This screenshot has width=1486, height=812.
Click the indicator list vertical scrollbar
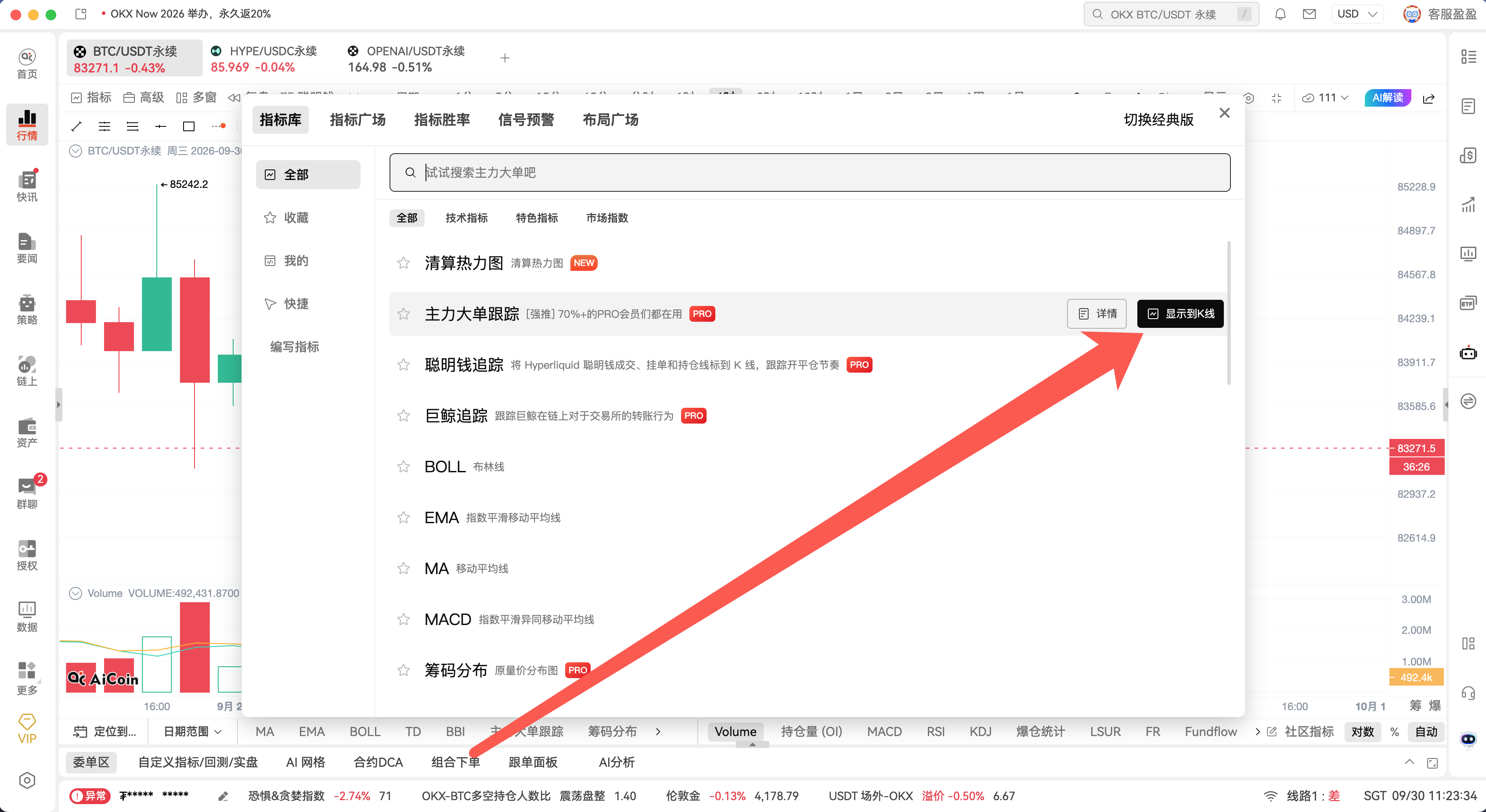1229,313
